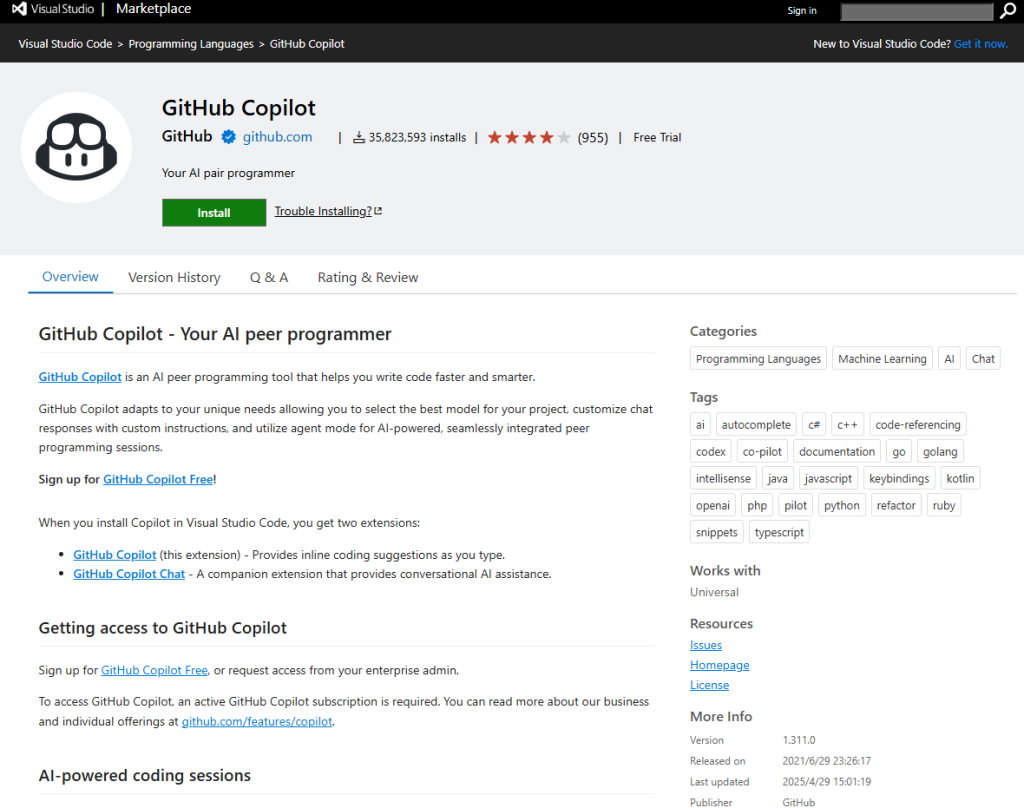Click the typescript tag
The width and height of the screenshot is (1024, 808).
tap(779, 532)
